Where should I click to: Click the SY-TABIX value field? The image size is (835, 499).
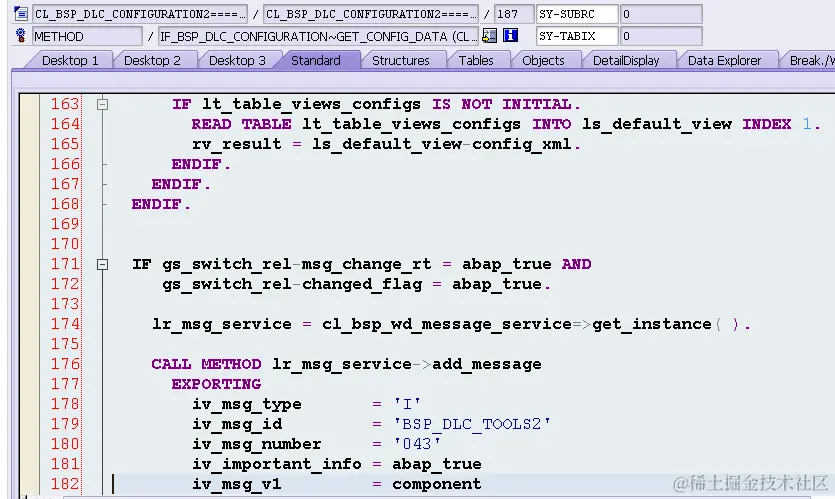[661, 36]
